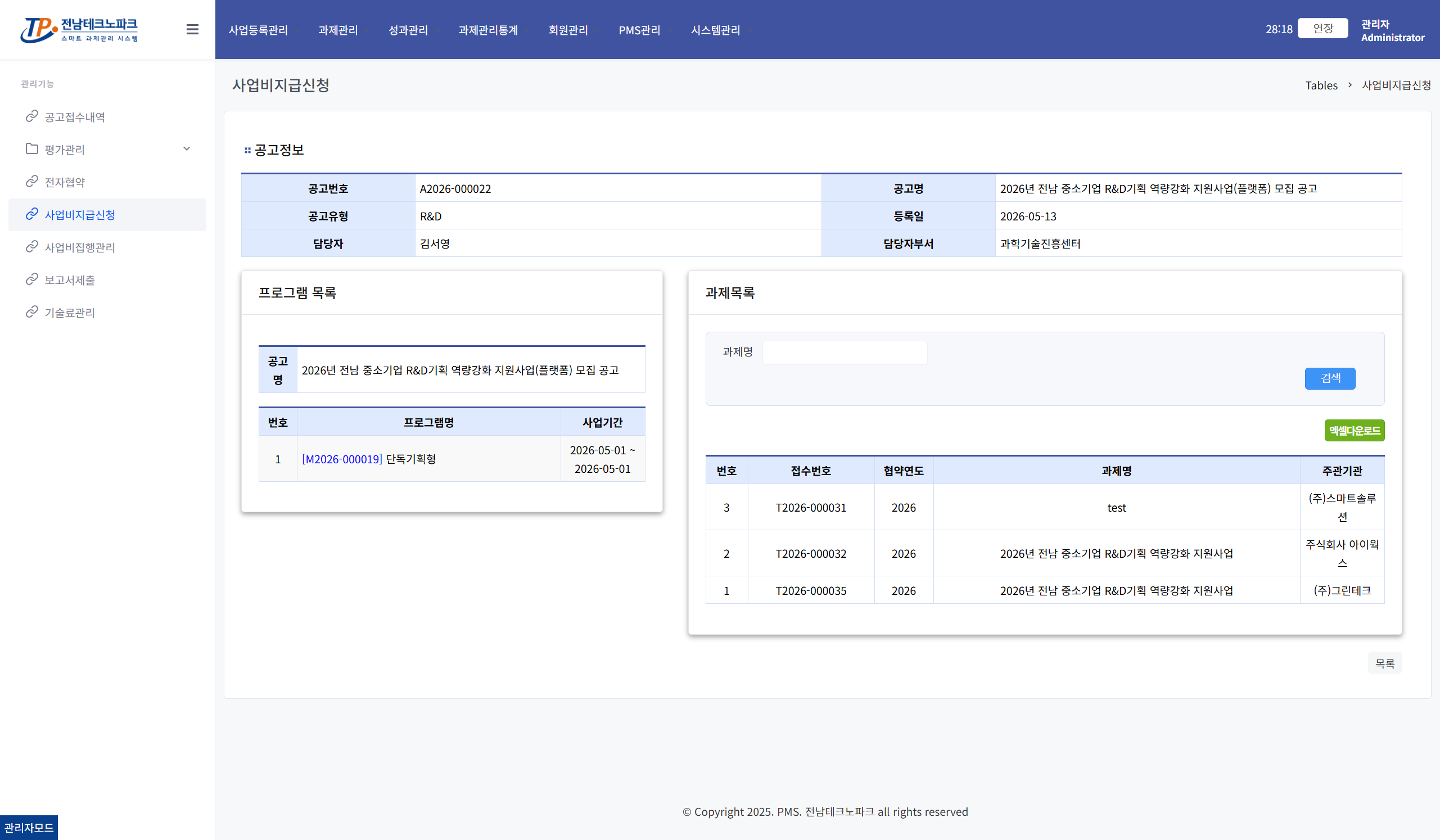Click the 관리자모드 badge
Image resolution: width=1440 pixels, height=840 pixels.
click(29, 828)
